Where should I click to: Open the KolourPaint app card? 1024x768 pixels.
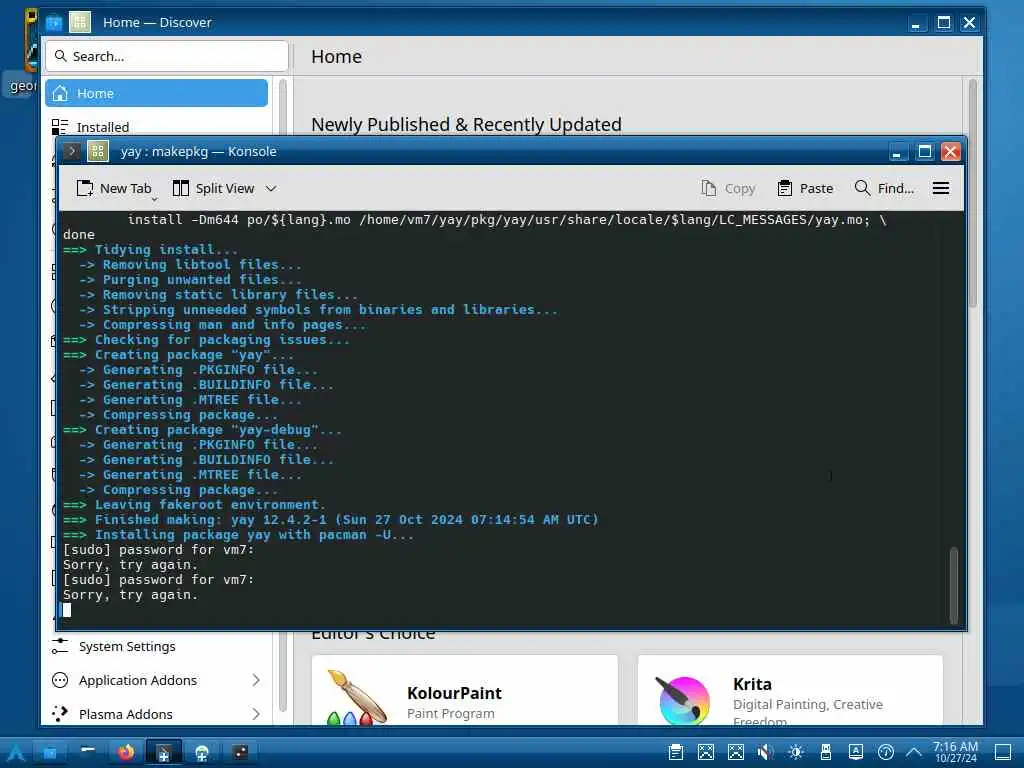(x=465, y=690)
